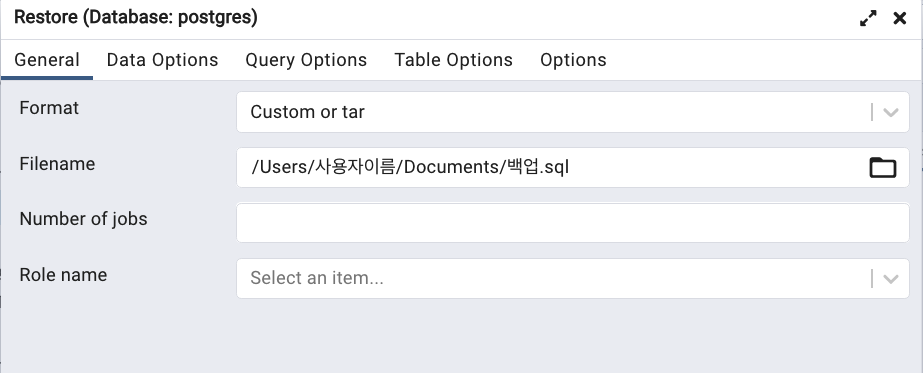Viewport: 923px width, 373px height.
Task: Close the Restore dialog
Action: pyautogui.click(x=899, y=18)
